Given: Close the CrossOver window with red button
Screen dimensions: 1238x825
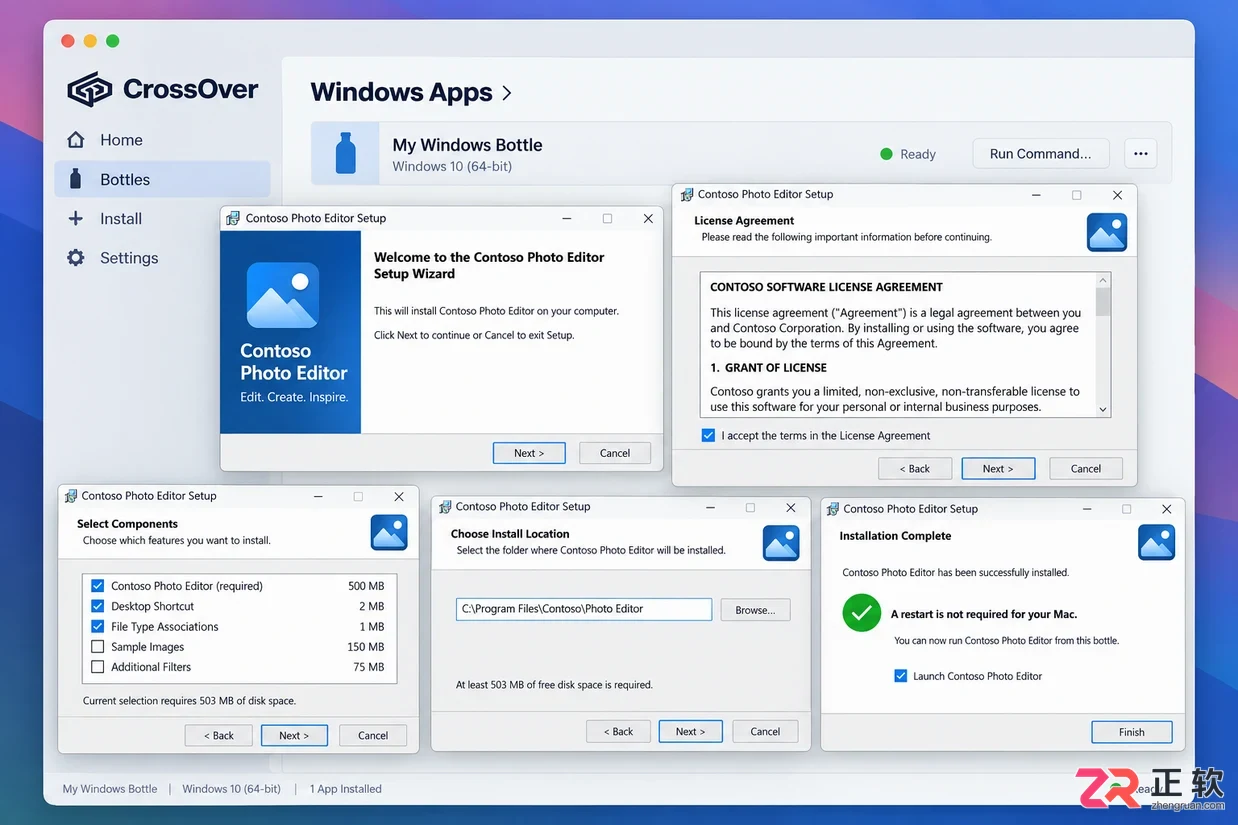Looking at the screenshot, I should (x=68, y=41).
